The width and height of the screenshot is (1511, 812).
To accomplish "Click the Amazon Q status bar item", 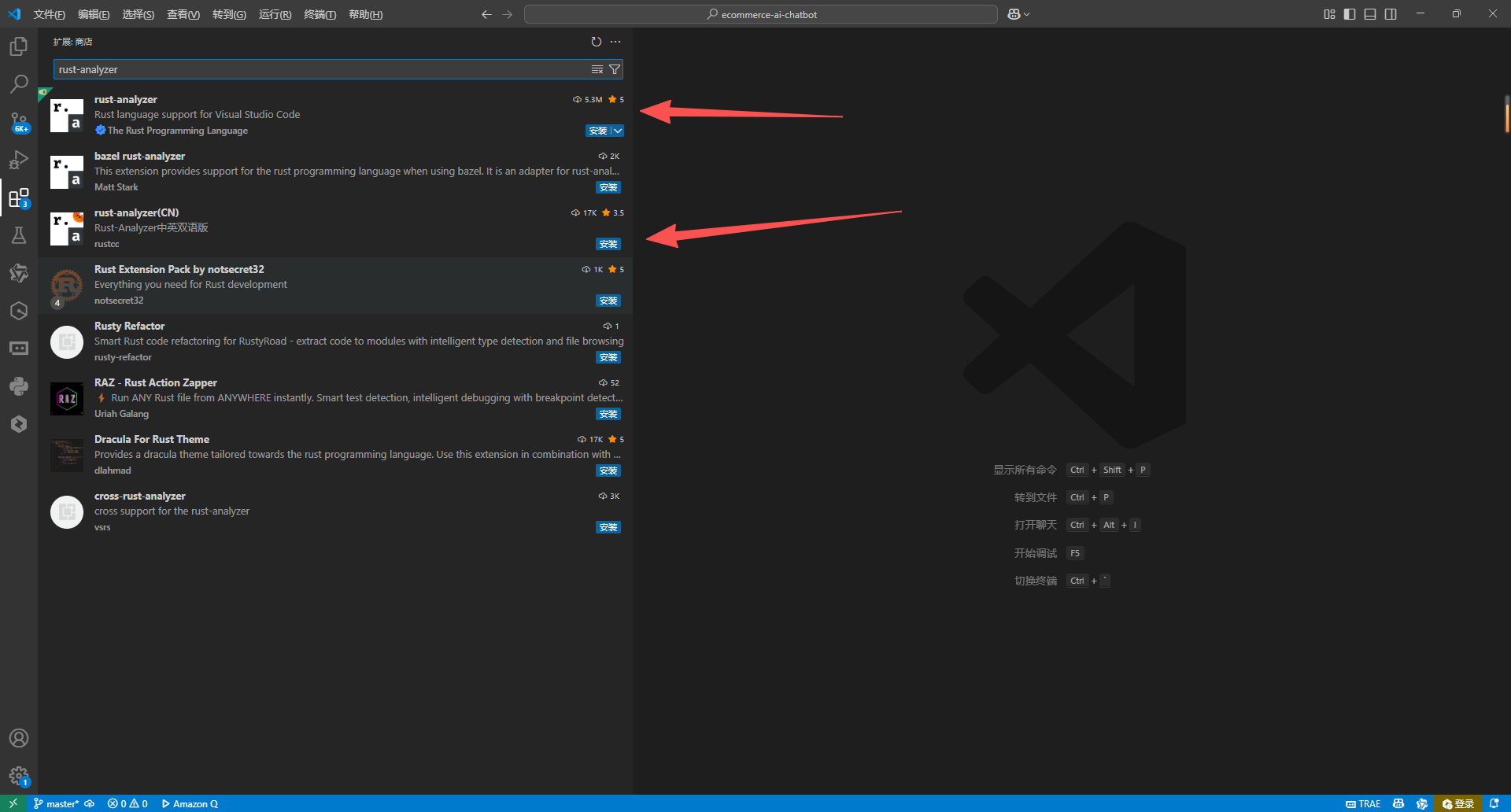I will click(190, 803).
